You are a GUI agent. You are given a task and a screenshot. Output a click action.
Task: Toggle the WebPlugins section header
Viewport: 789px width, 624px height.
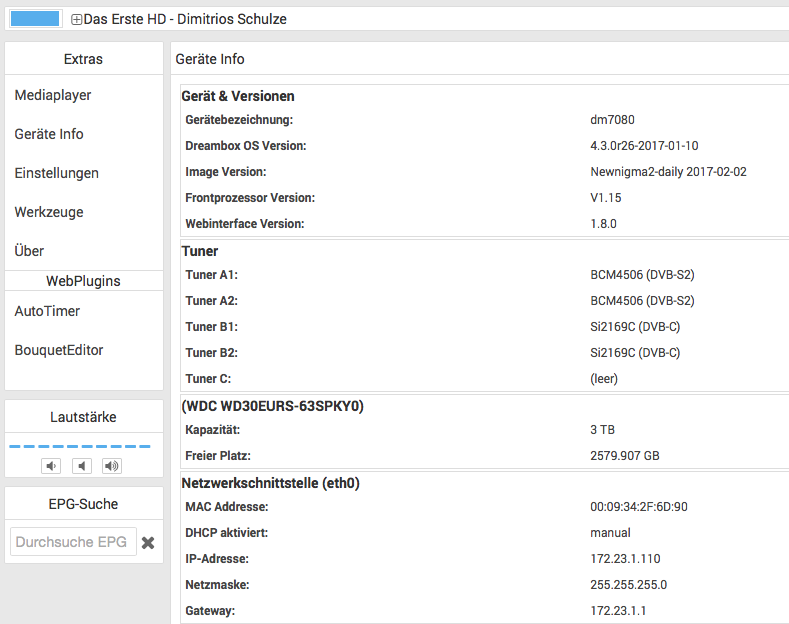click(83, 281)
